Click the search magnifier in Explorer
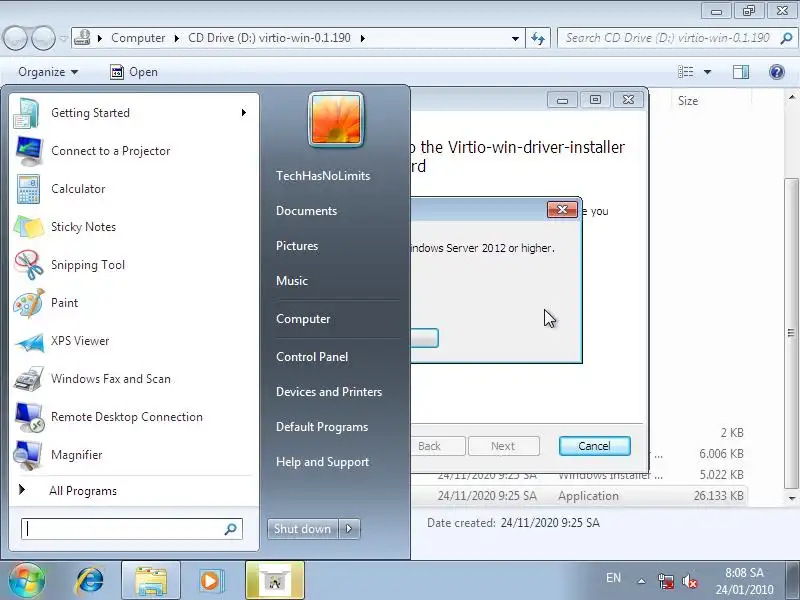 (x=786, y=38)
